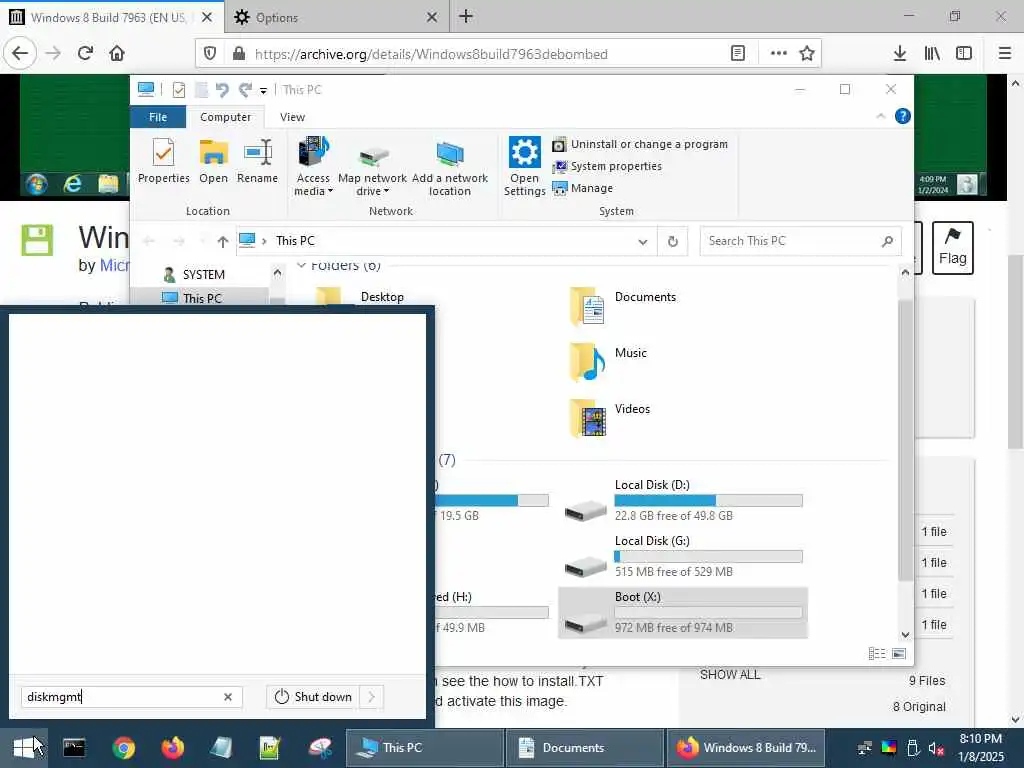The height and width of the screenshot is (768, 1024).
Task: Toggle Firefox reader view
Action: pos(738,54)
